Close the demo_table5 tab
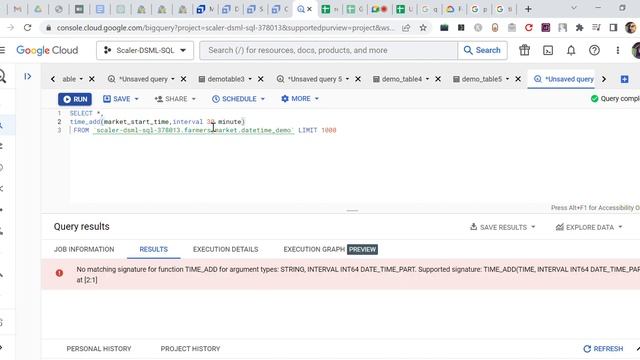 coord(518,79)
